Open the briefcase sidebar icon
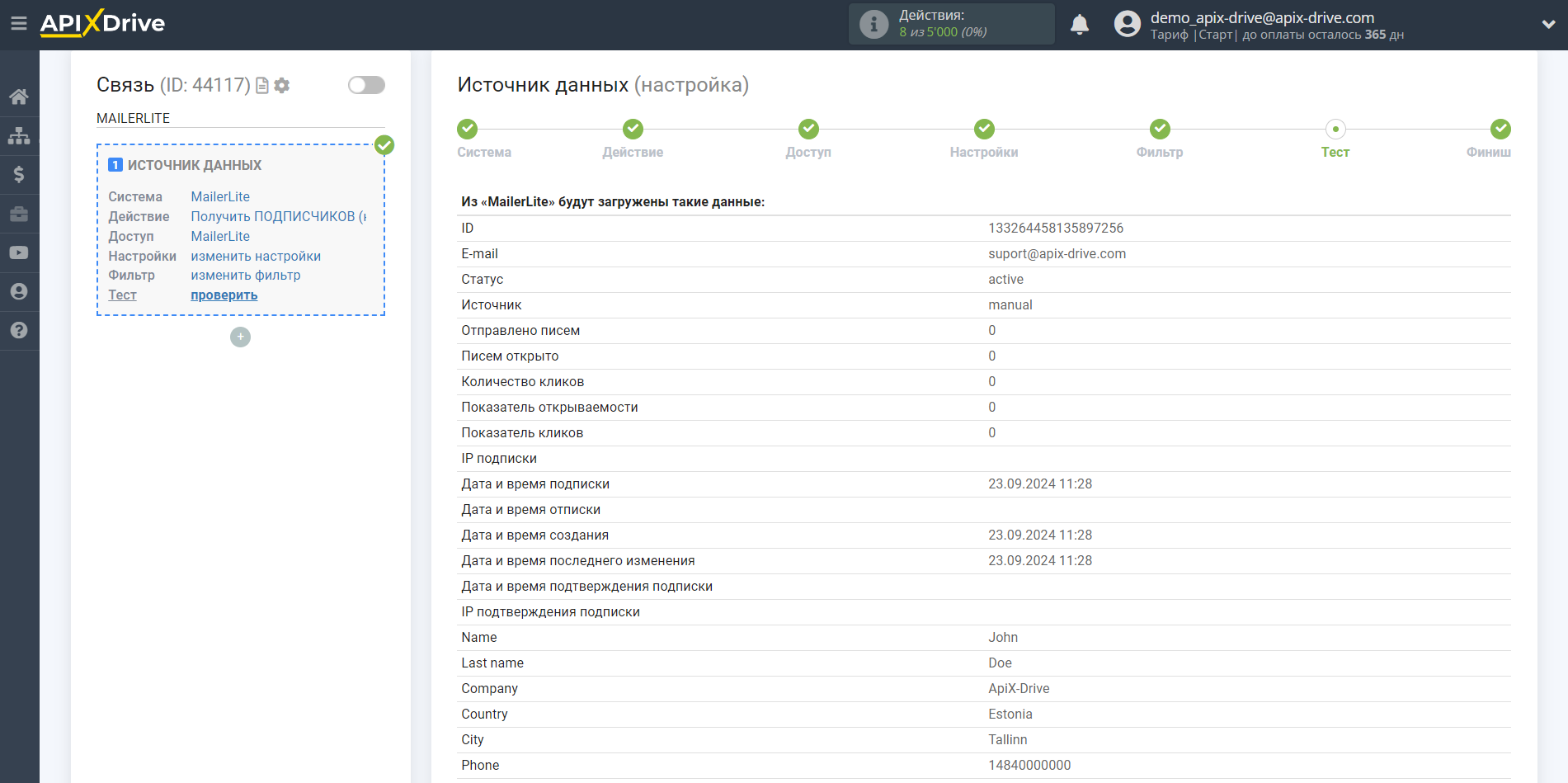 [x=19, y=214]
